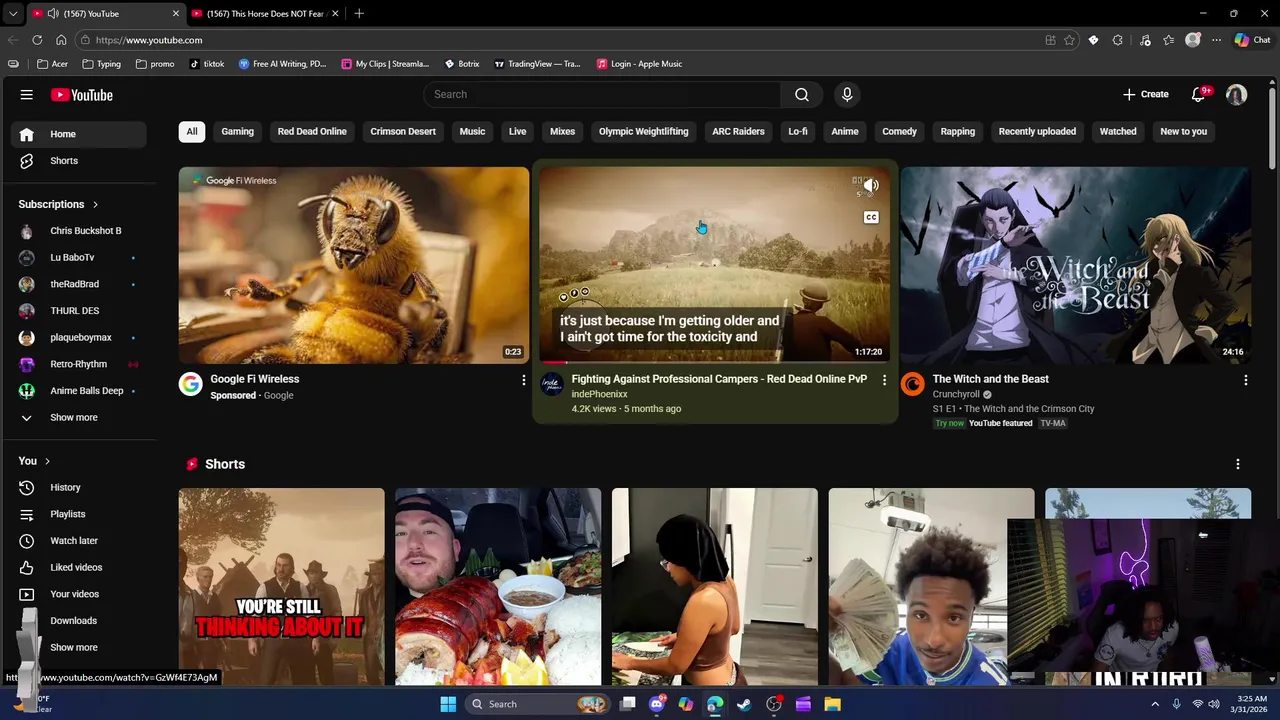Bookmark this page with the star icon

(1069, 40)
